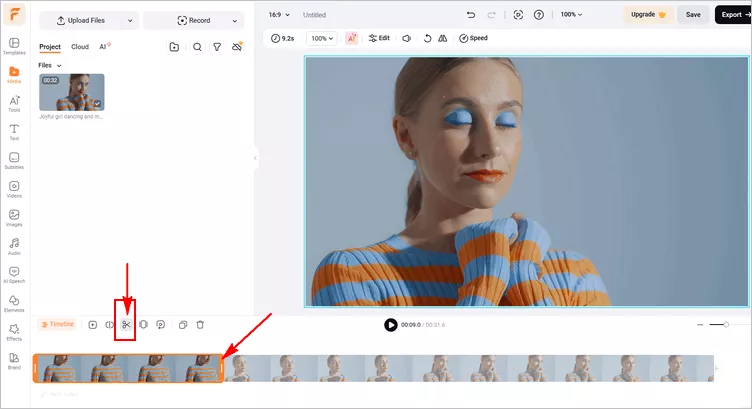This screenshot has width=752, height=409.
Task: Expand the Record dropdown arrow
Action: click(235, 21)
